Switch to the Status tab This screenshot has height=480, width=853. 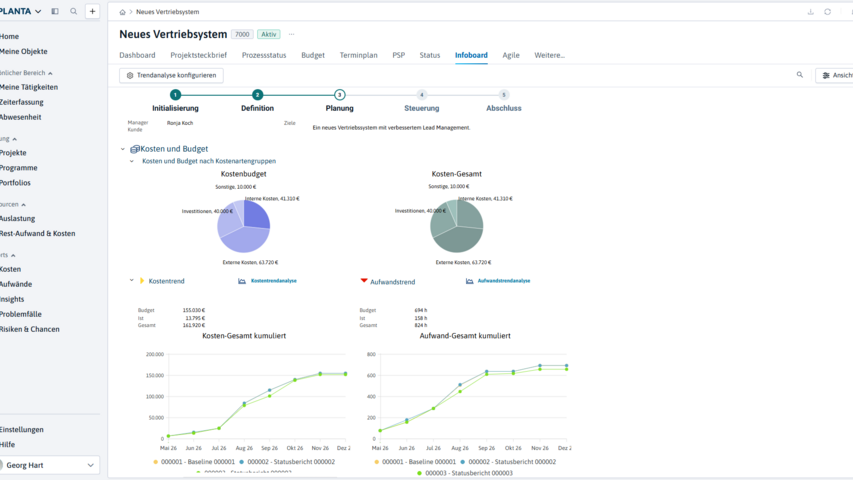click(x=430, y=55)
